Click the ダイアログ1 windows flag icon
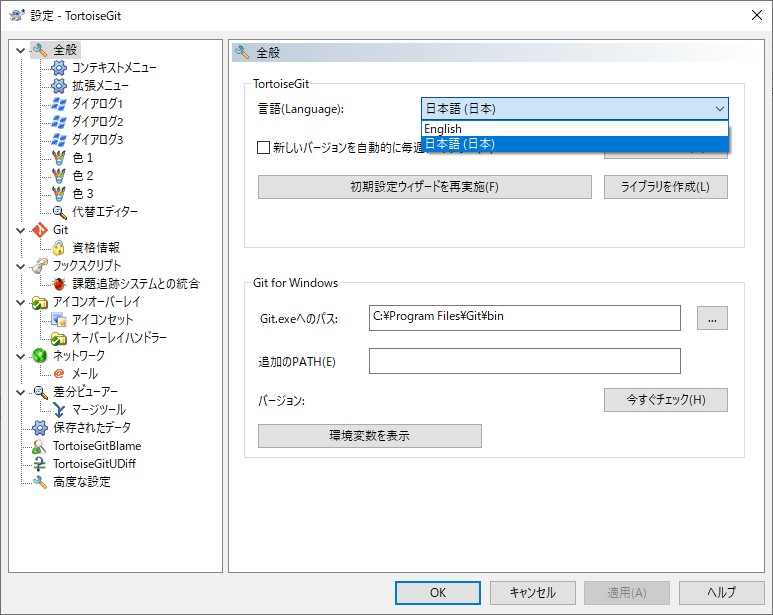The height and width of the screenshot is (615, 773). tap(59, 103)
